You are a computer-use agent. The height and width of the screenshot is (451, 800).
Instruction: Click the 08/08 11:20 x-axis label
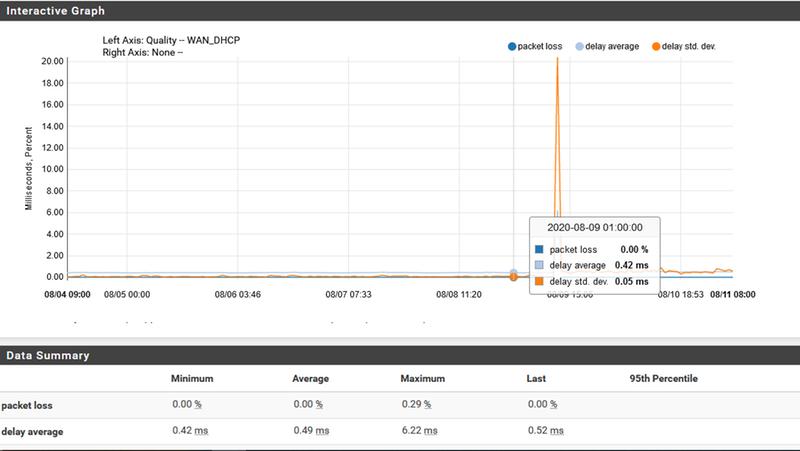(459, 294)
